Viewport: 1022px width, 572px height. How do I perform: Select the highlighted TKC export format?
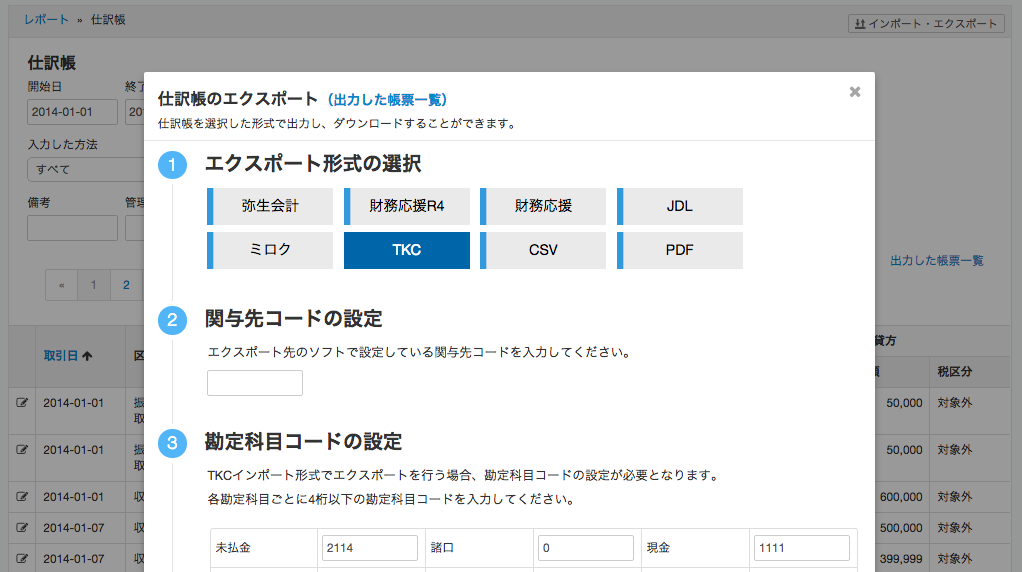point(407,250)
